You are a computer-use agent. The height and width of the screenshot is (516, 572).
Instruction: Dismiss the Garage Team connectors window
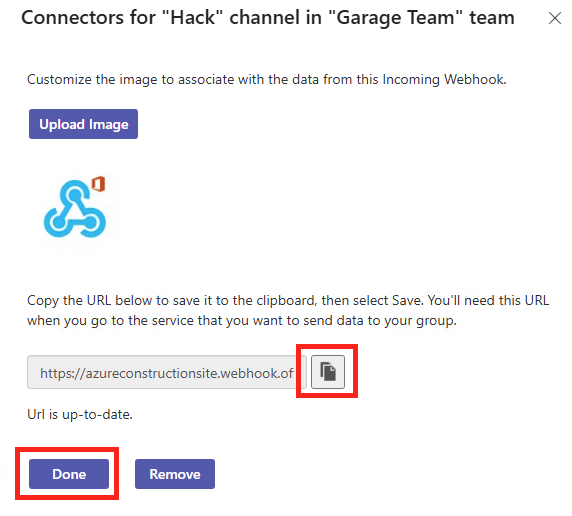(554, 18)
